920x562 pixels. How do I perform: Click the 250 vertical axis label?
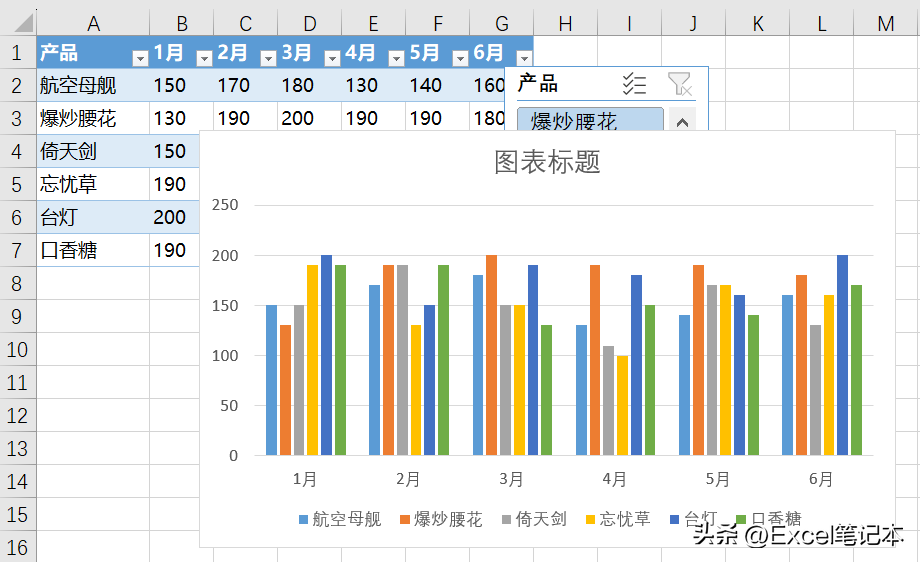(225, 205)
